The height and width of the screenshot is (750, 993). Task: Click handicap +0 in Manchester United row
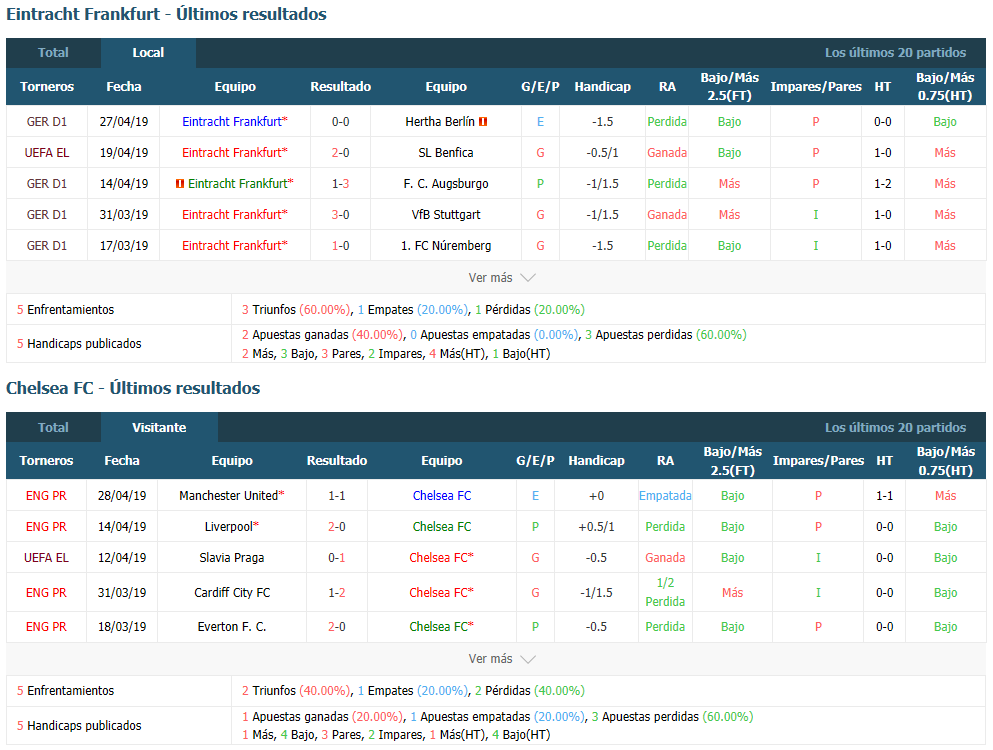click(x=597, y=496)
